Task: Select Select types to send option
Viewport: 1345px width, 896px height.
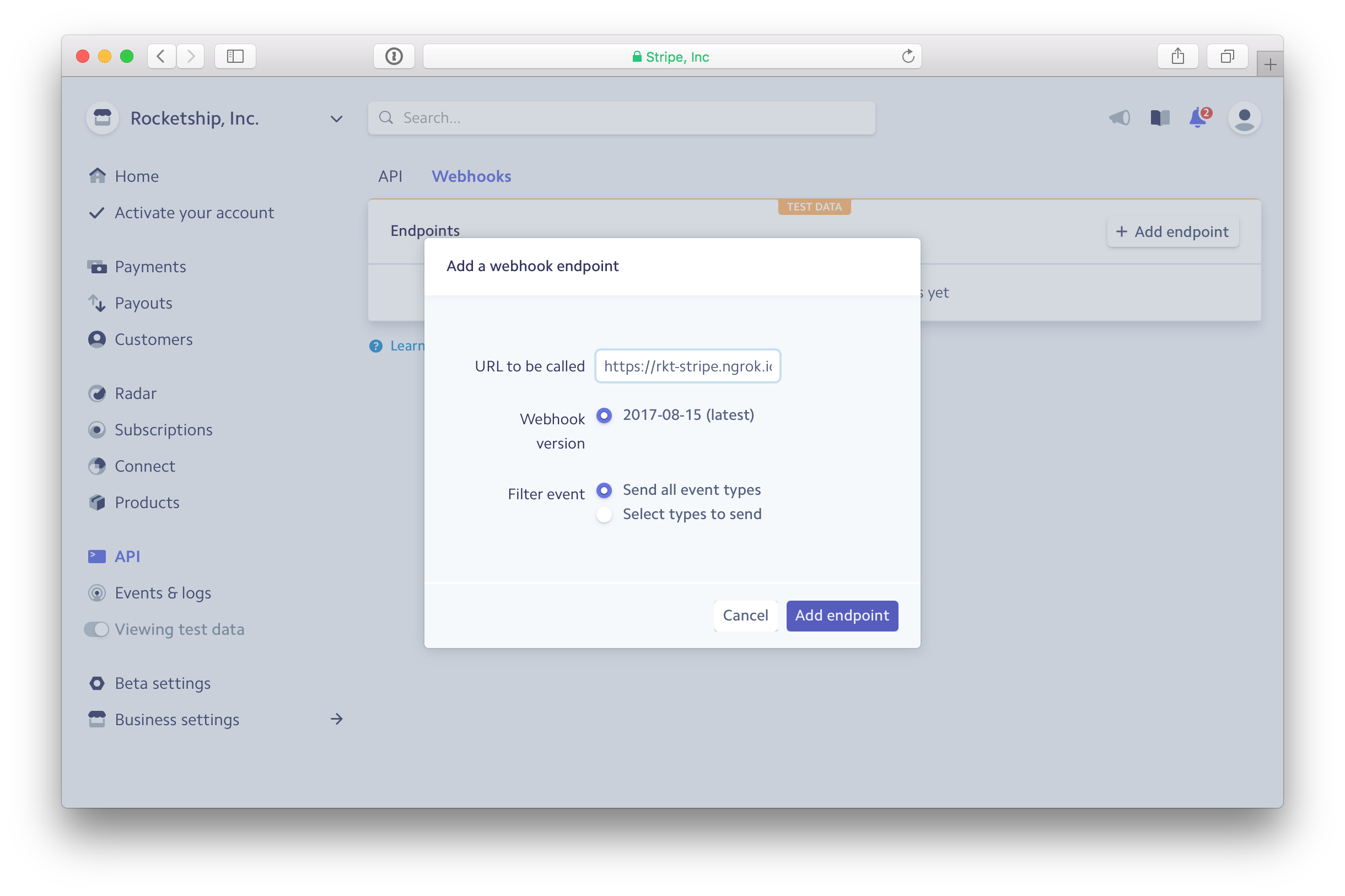Action: pos(605,513)
